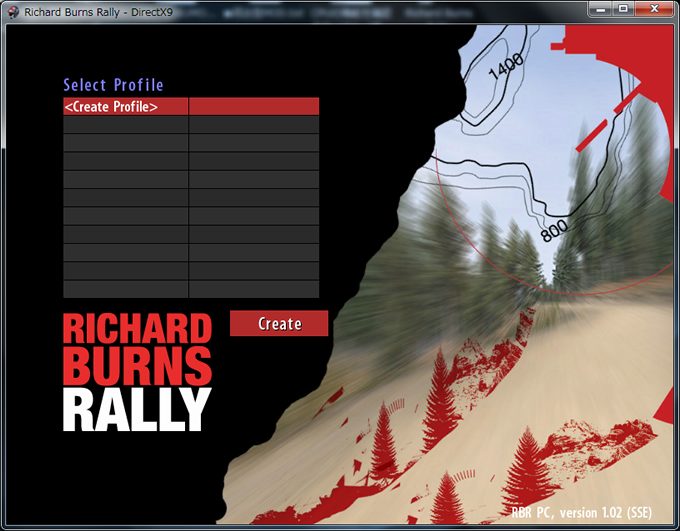This screenshot has width=680, height=531.
Task: Click the 800 contour label on the map
Action: (x=553, y=231)
